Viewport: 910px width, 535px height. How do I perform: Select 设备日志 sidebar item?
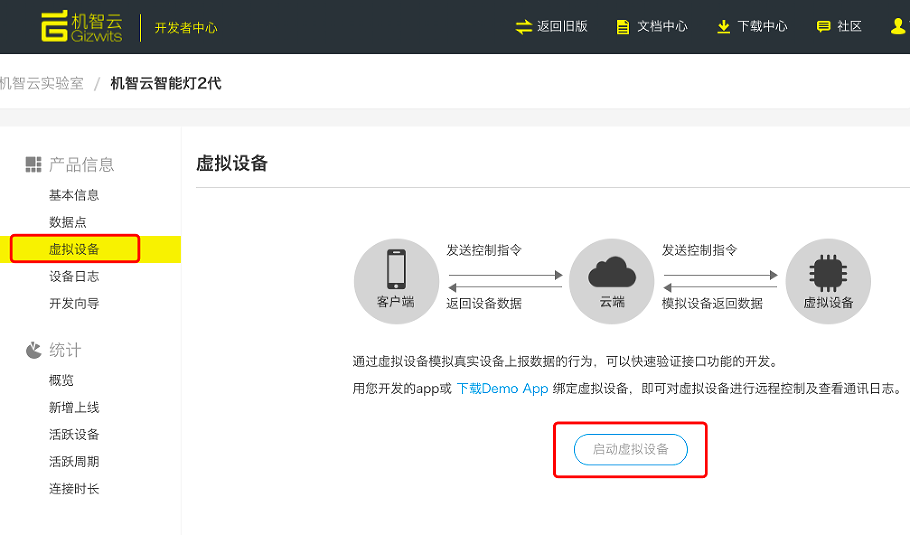tap(74, 276)
